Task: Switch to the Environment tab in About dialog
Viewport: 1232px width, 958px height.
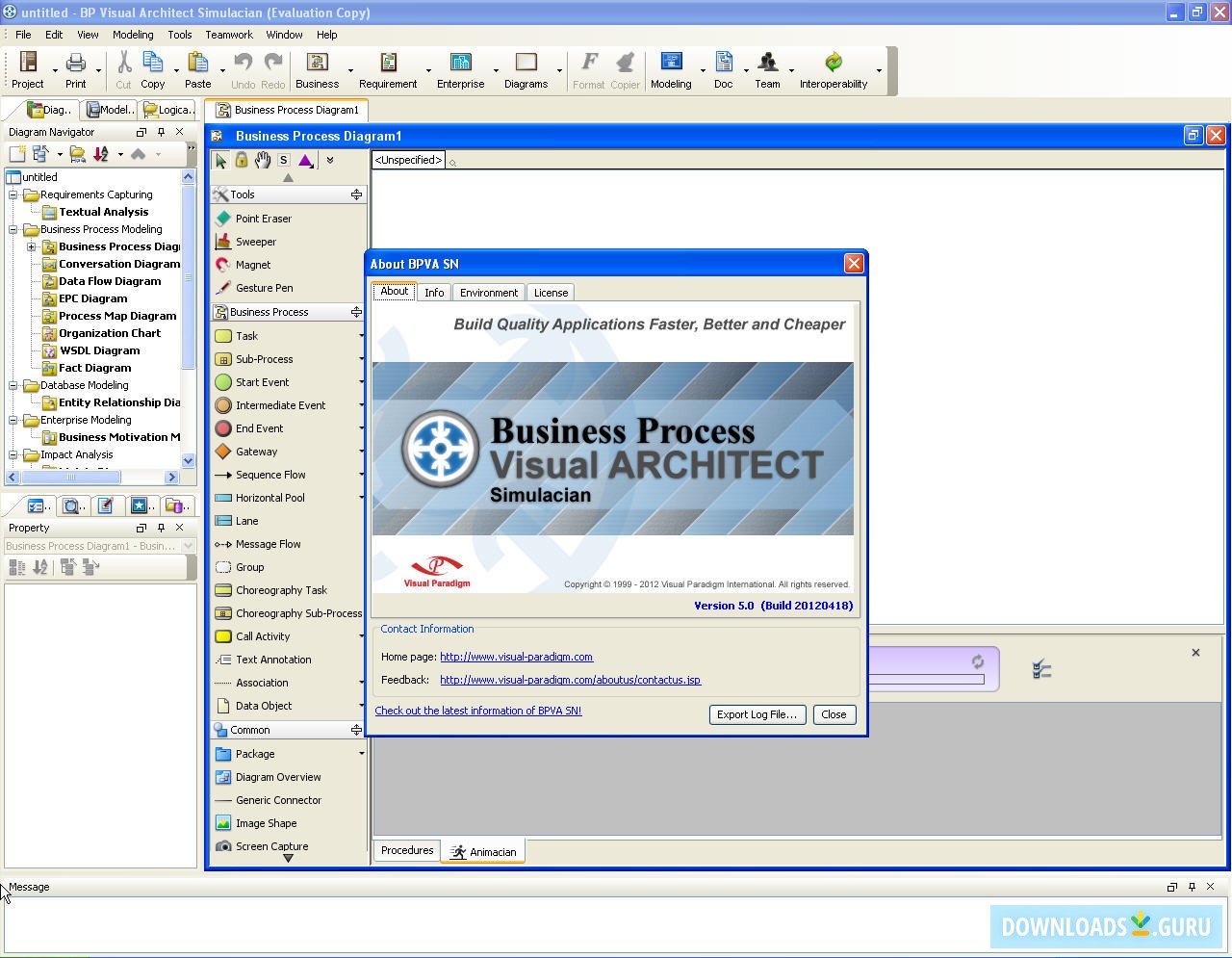Action: pos(488,292)
